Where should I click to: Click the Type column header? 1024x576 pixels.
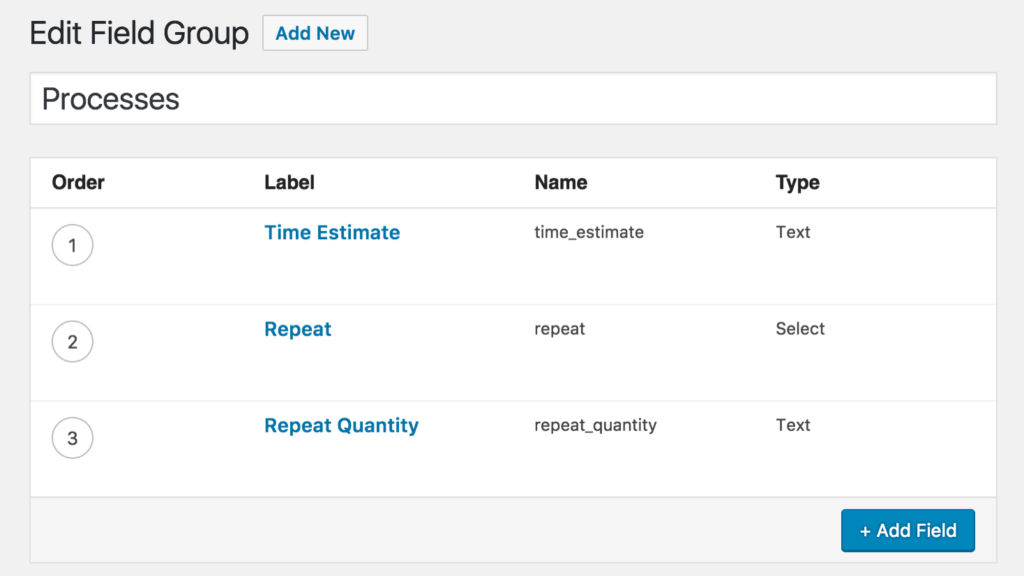pos(797,182)
